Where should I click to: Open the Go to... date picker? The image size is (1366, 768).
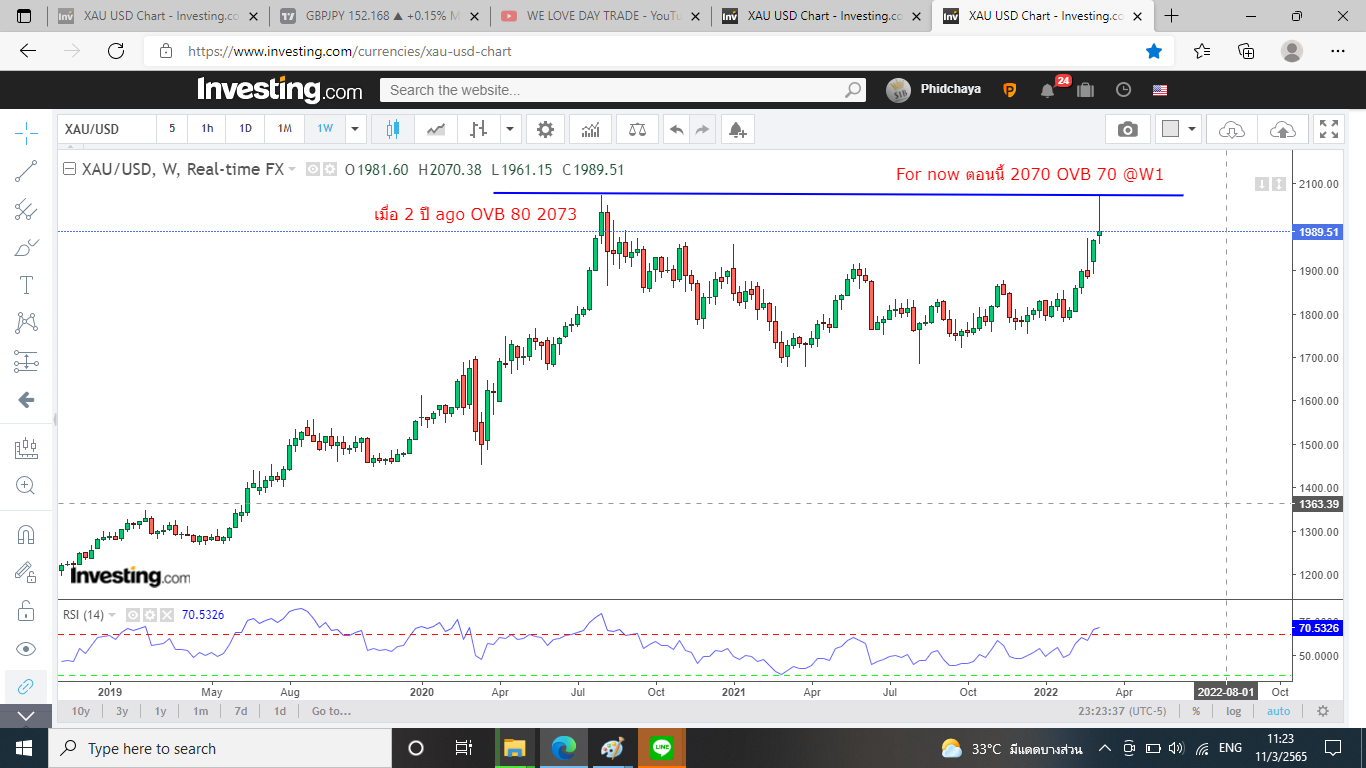[331, 711]
